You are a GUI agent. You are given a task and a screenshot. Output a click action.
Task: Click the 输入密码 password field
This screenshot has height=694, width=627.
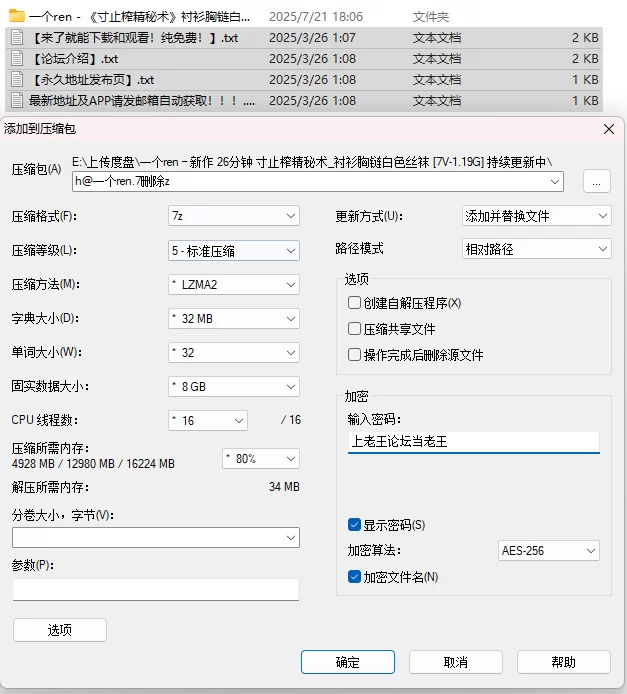click(x=473, y=442)
